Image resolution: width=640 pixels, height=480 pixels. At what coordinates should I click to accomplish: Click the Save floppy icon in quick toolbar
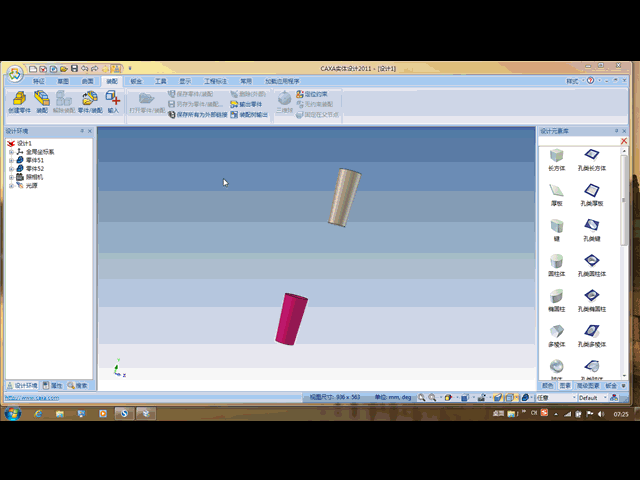click(74, 69)
